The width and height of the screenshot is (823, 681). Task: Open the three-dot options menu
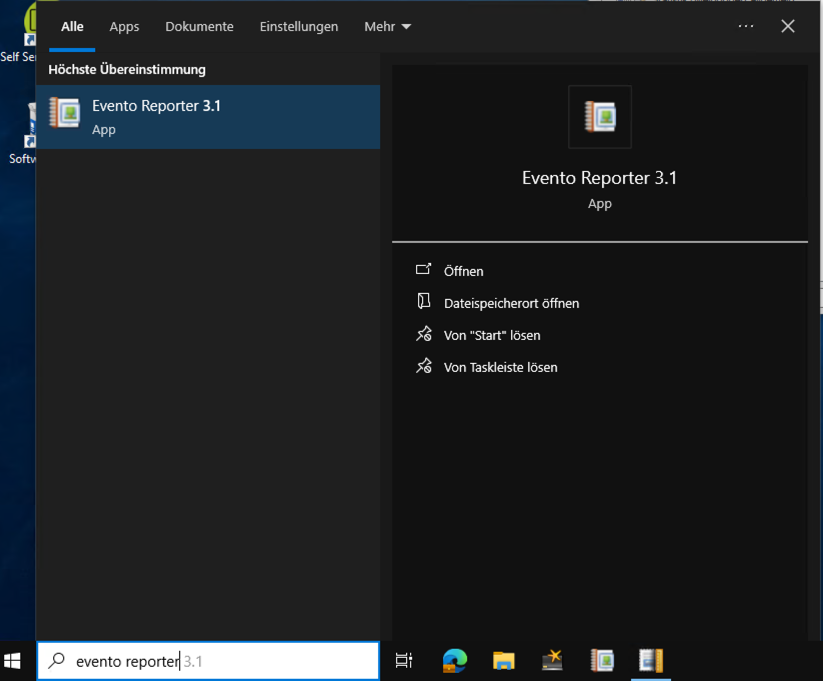[746, 27]
